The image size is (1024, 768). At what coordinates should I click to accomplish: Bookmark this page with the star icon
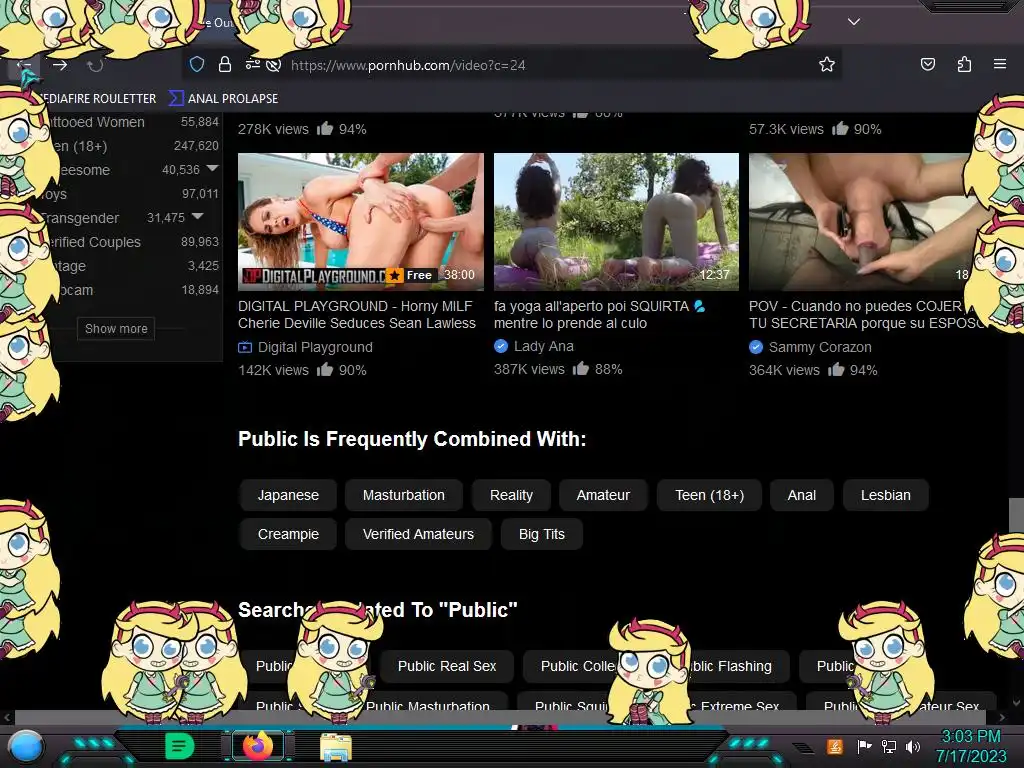click(827, 64)
